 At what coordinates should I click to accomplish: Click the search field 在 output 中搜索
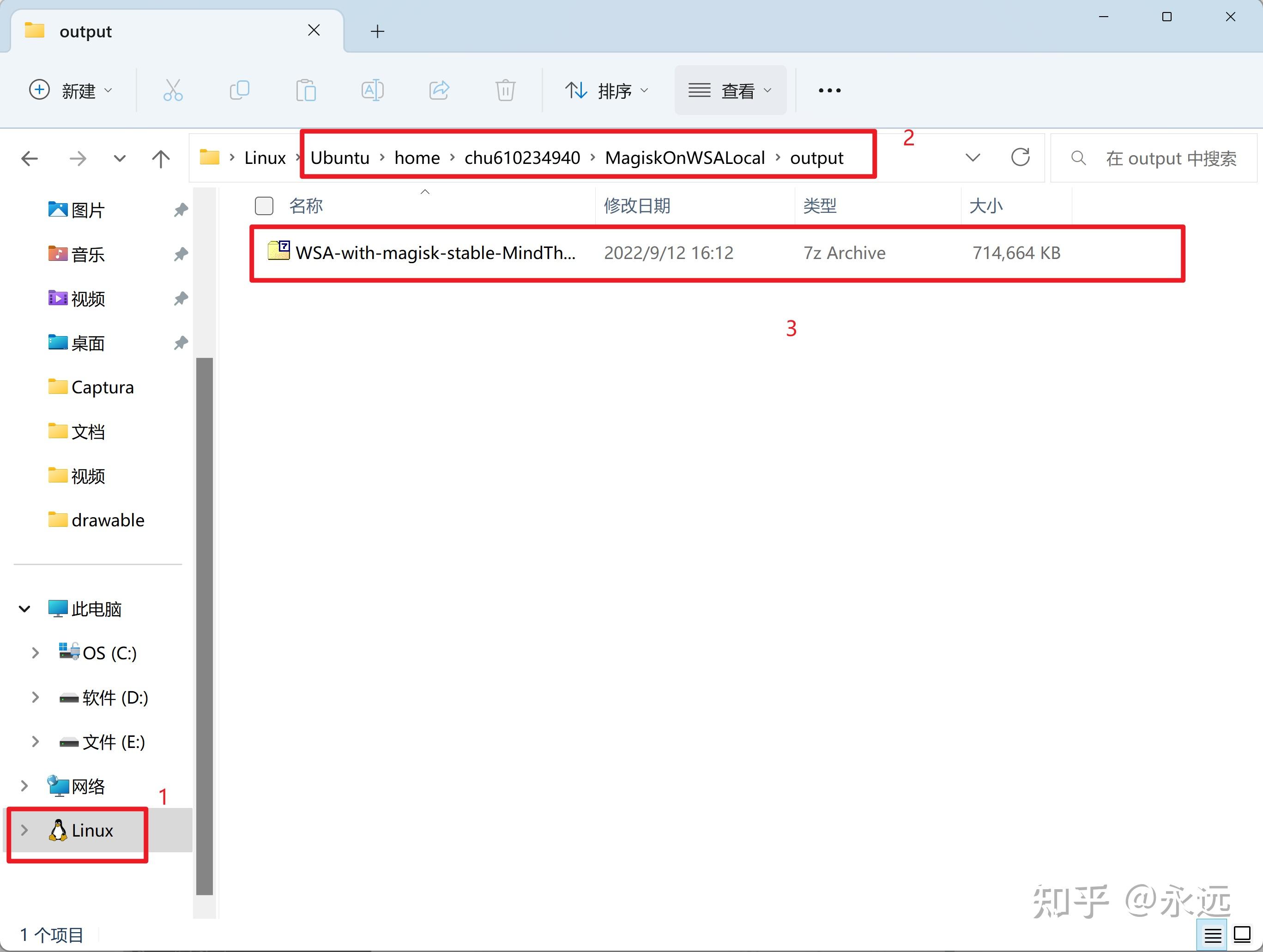click(1171, 158)
